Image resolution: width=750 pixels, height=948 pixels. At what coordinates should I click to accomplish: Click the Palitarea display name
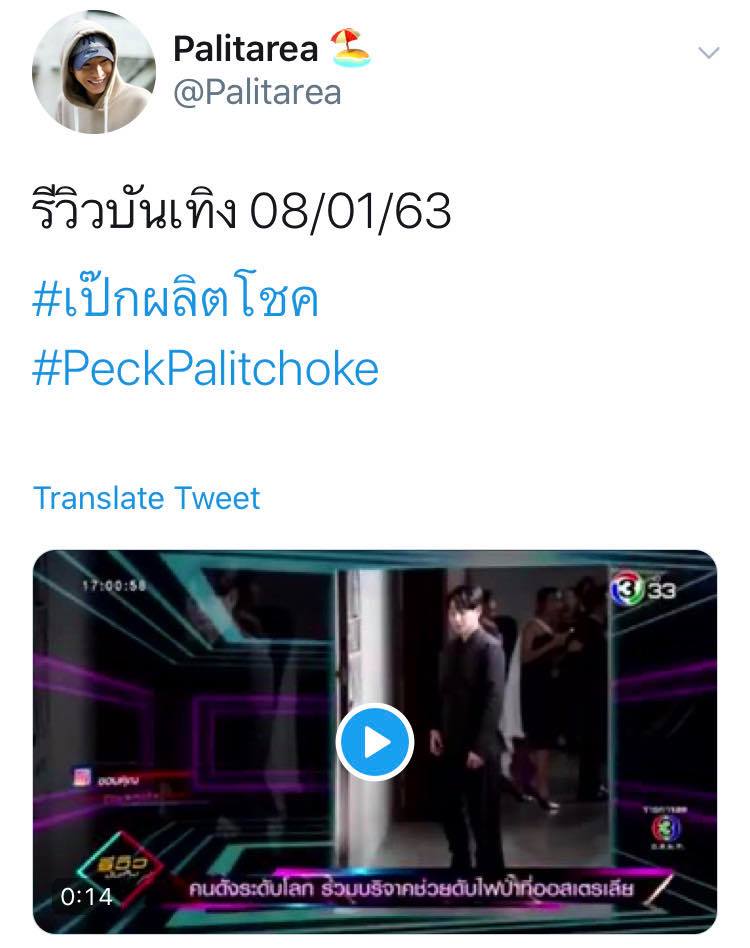245,49
